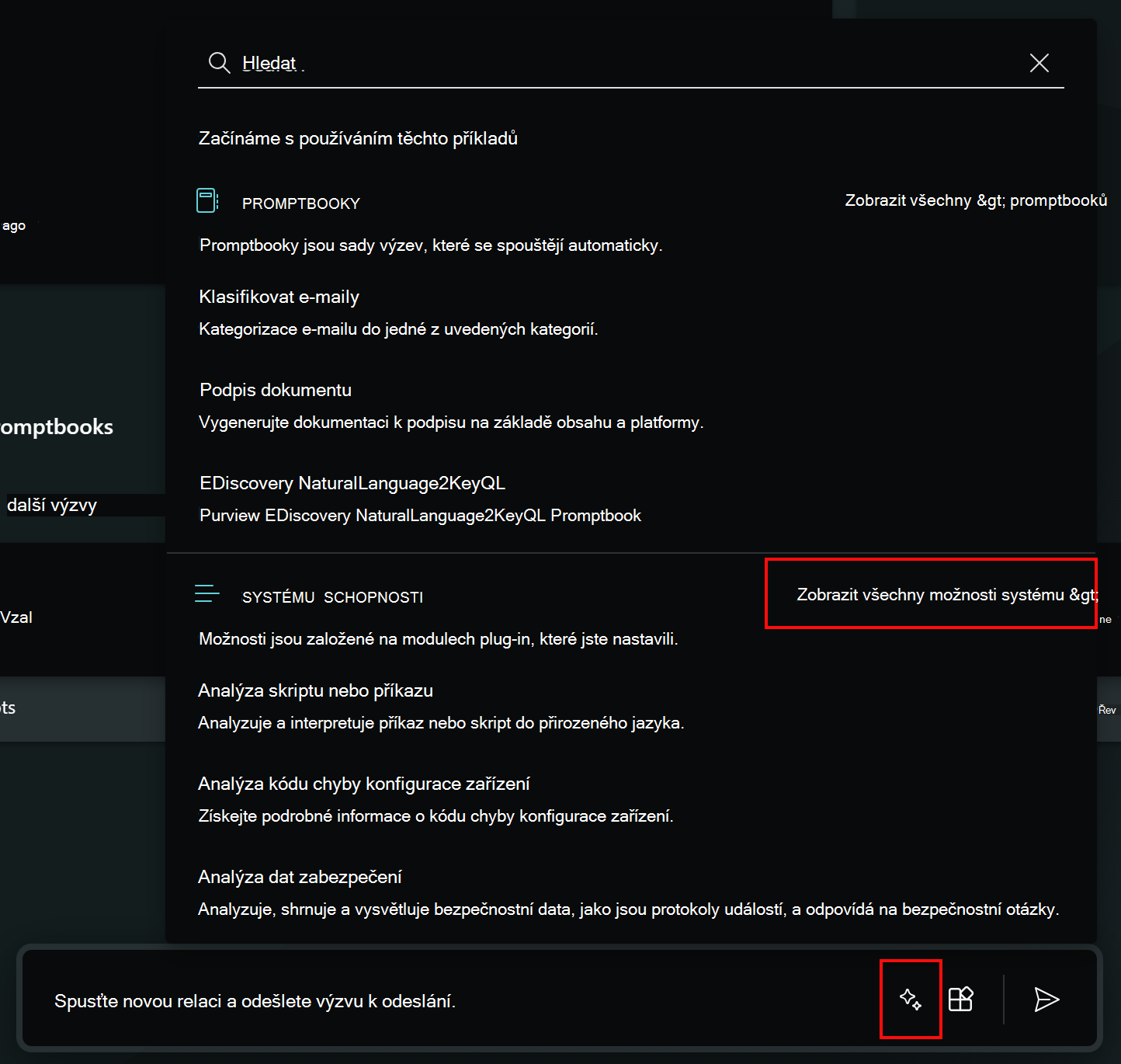Viewport: 1121px width, 1064px height.
Task: Choose Analýza dat zabezpečení capability
Action: (300, 877)
